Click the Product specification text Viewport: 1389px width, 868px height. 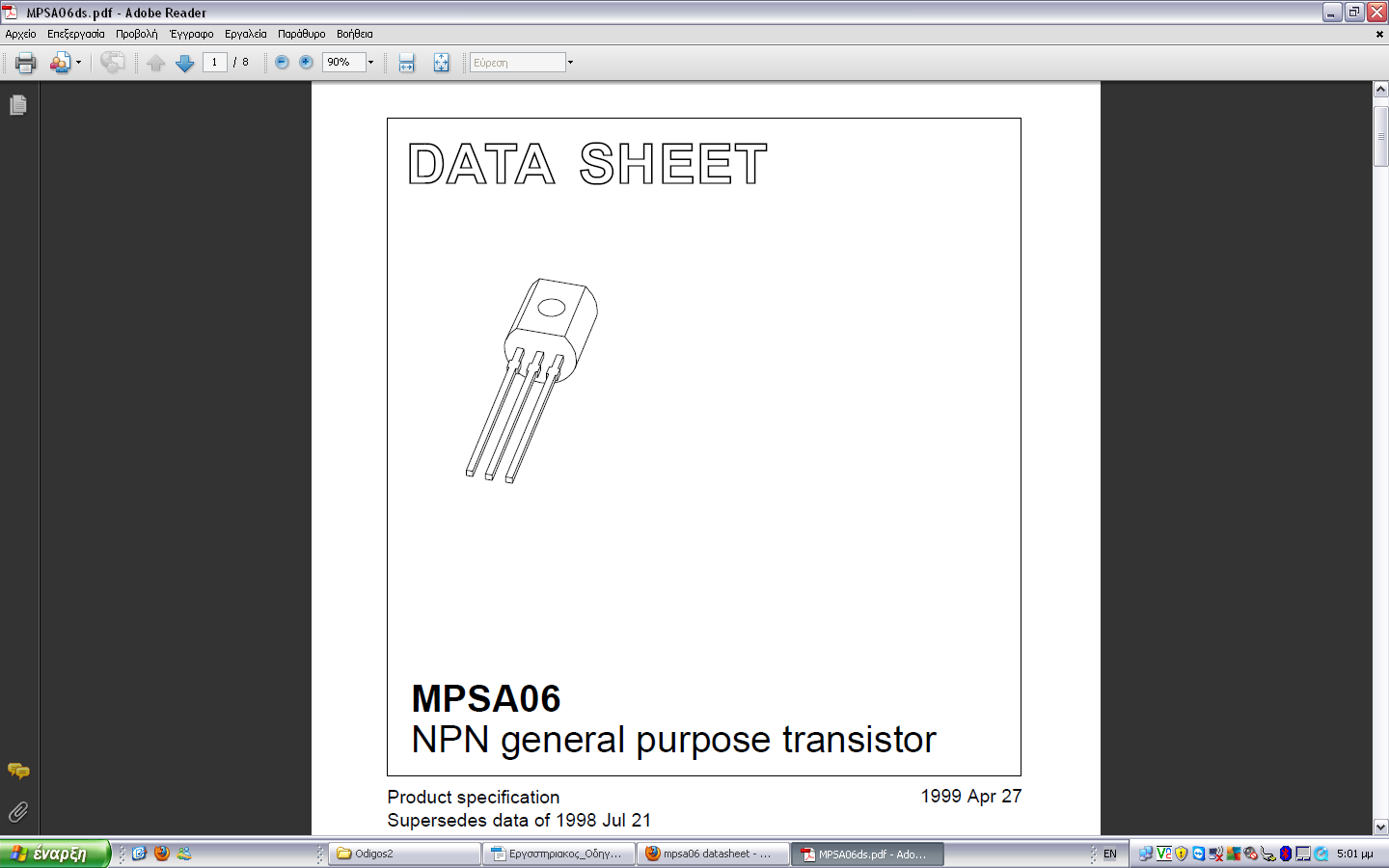point(474,798)
